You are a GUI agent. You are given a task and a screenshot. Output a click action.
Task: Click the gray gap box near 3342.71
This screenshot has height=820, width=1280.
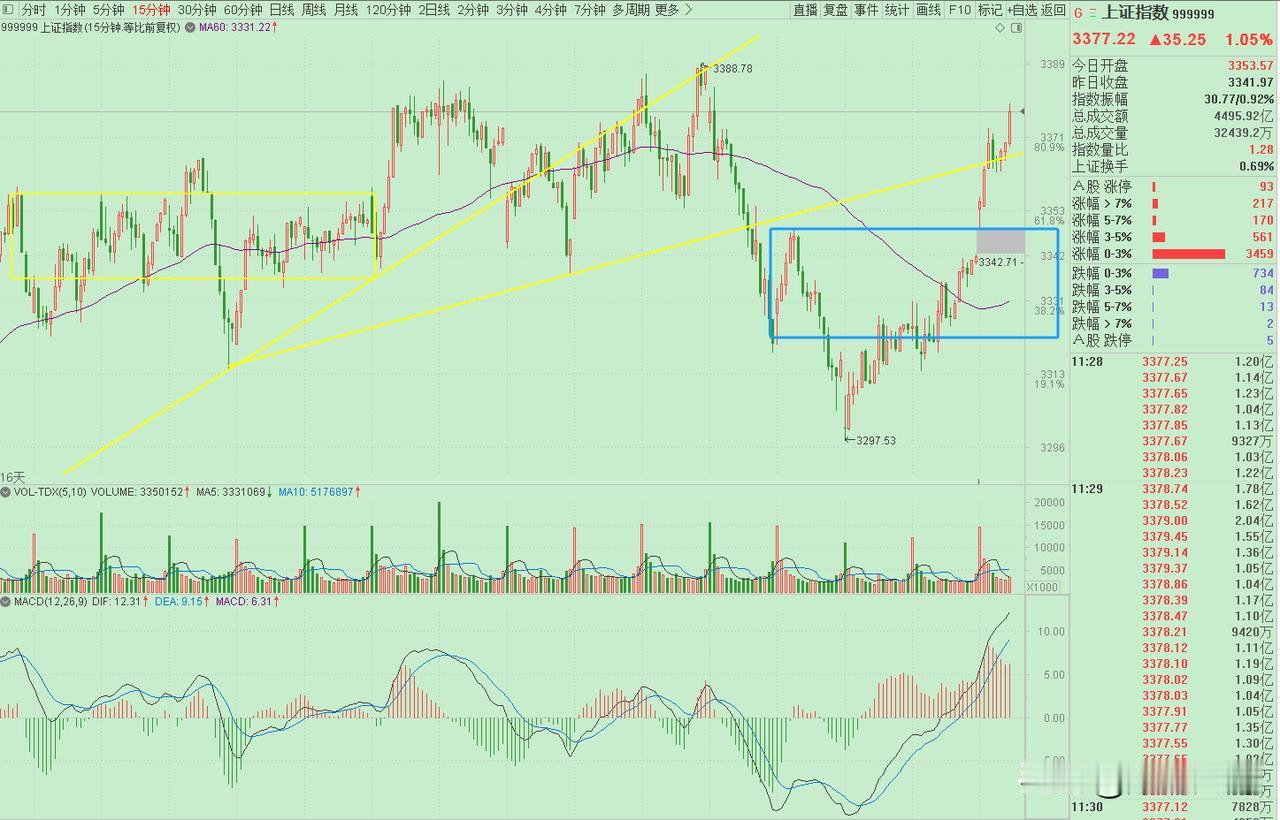tap(1000, 241)
